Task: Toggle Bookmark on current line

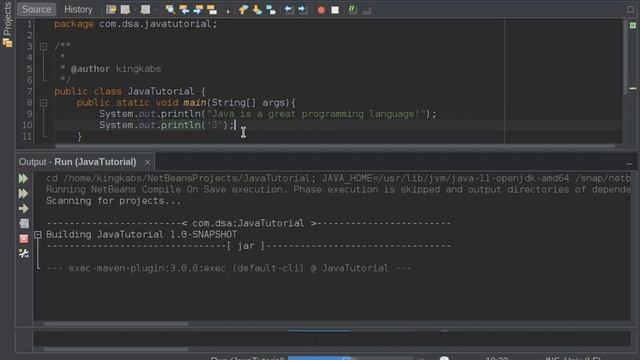Action: pos(271,9)
